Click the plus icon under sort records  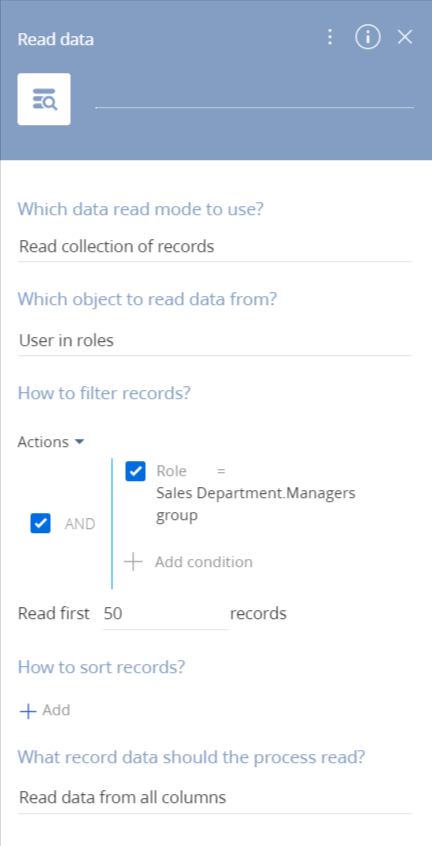tap(27, 711)
